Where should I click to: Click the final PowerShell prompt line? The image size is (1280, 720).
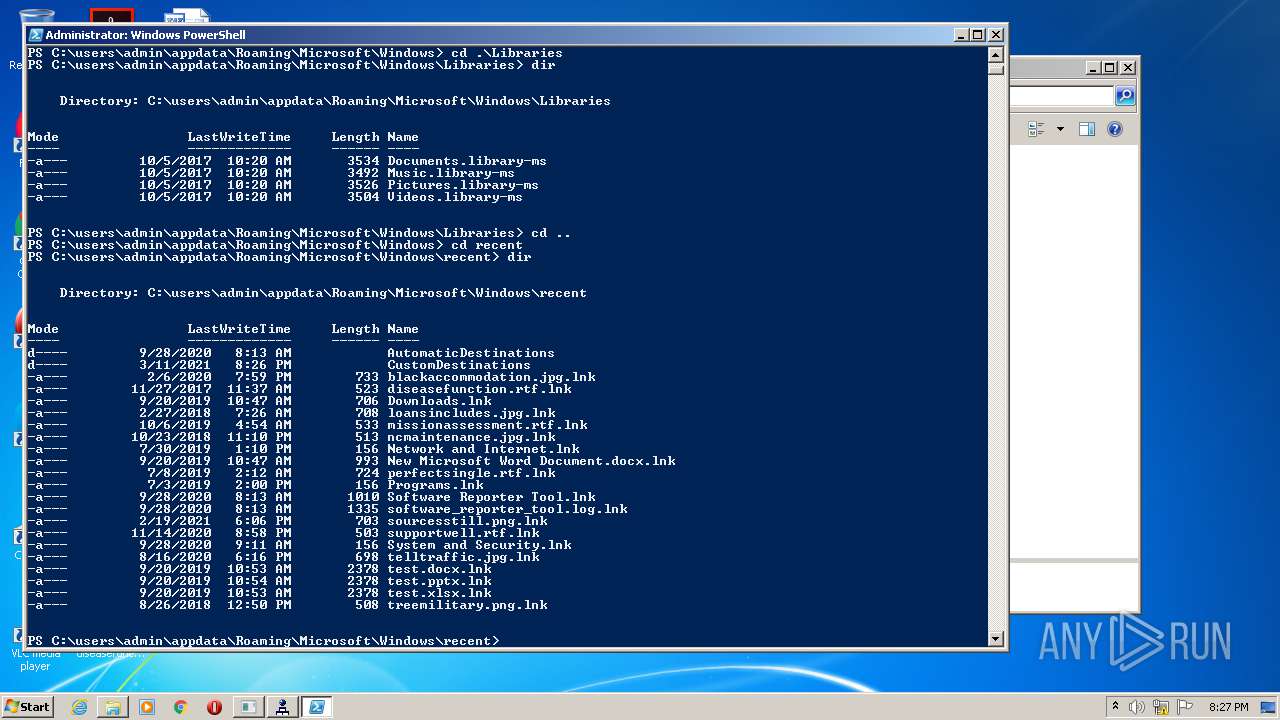pos(263,641)
